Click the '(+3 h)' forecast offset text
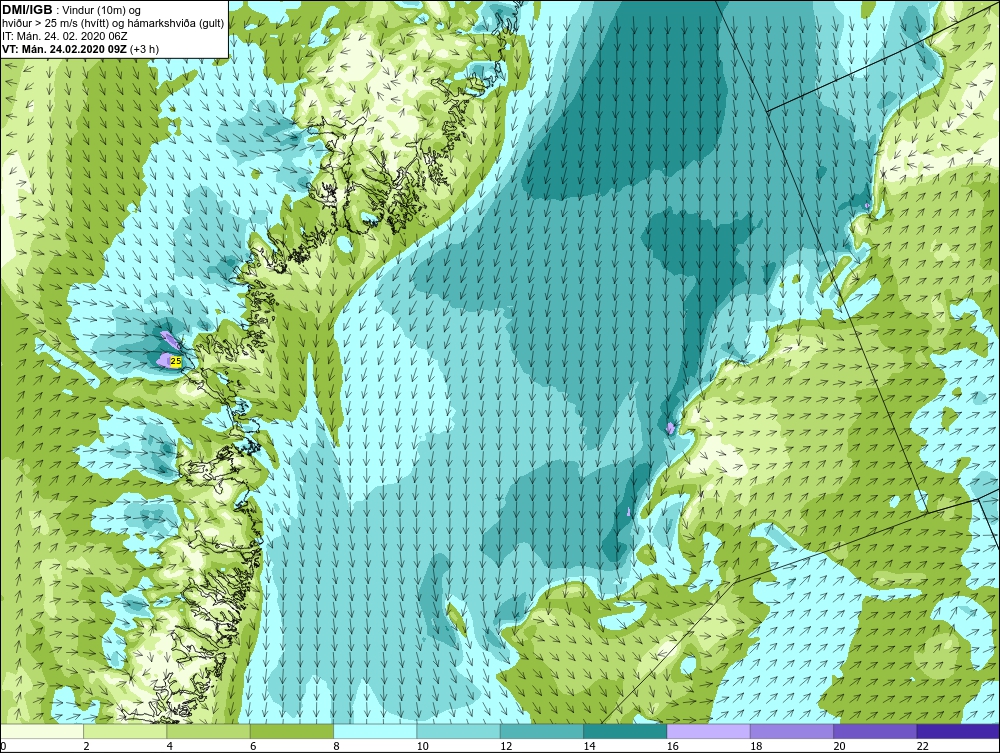This screenshot has width=1000, height=753. tap(144, 49)
